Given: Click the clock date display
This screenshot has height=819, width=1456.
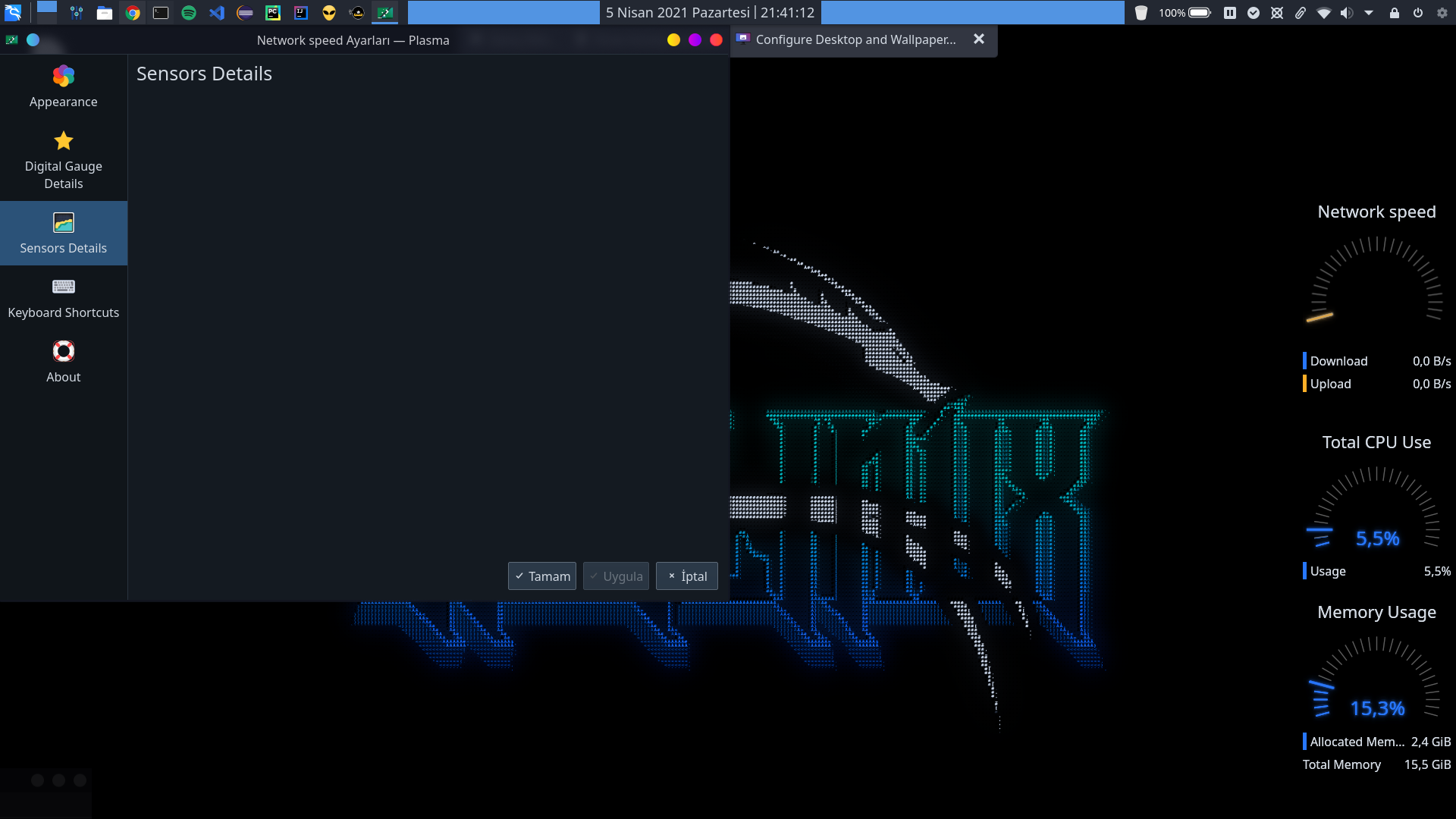Looking at the screenshot, I should (710, 13).
